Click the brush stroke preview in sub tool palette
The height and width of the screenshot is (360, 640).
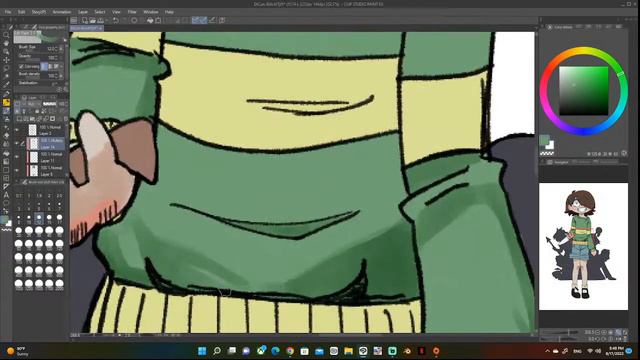tap(39, 38)
